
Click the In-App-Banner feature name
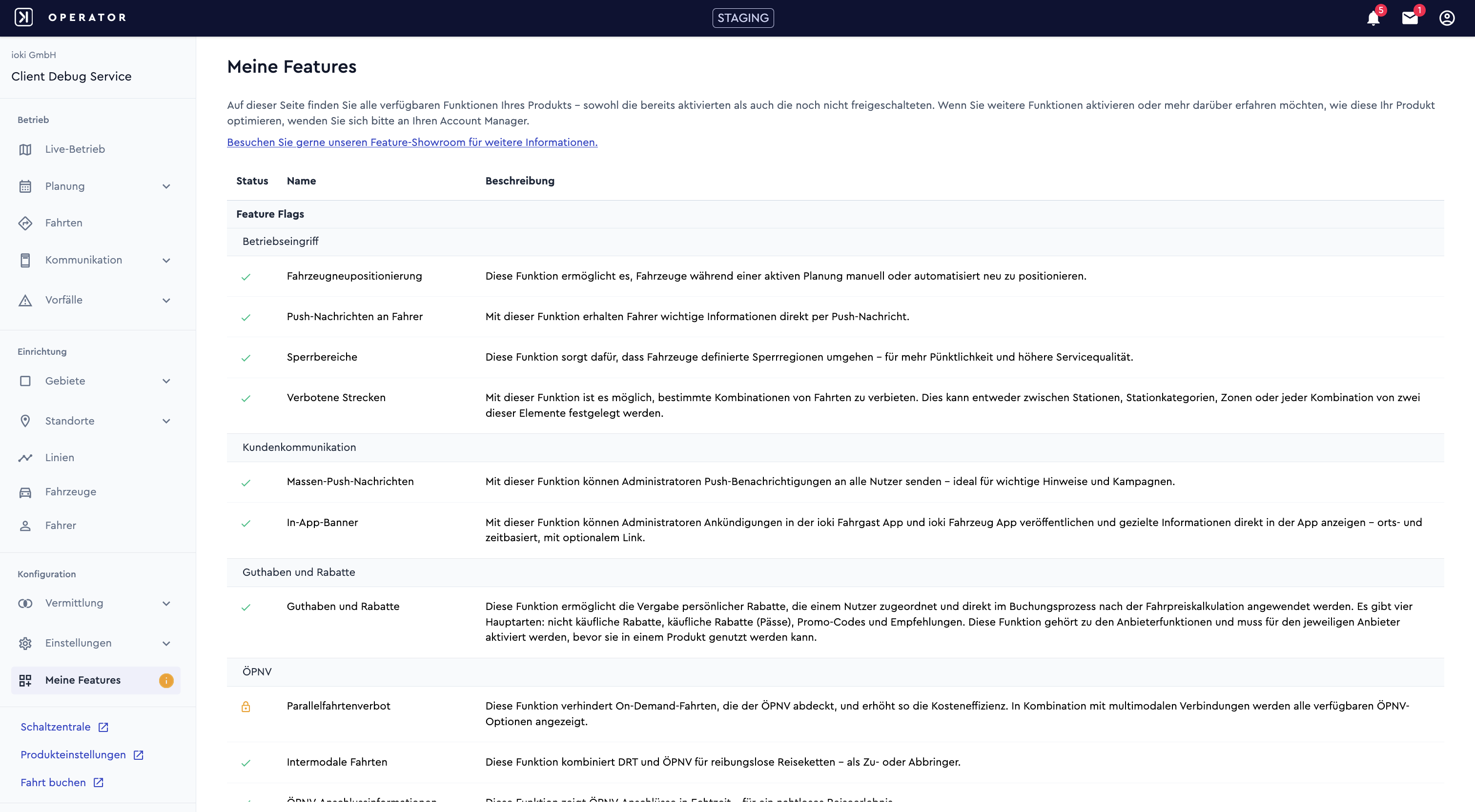click(322, 523)
